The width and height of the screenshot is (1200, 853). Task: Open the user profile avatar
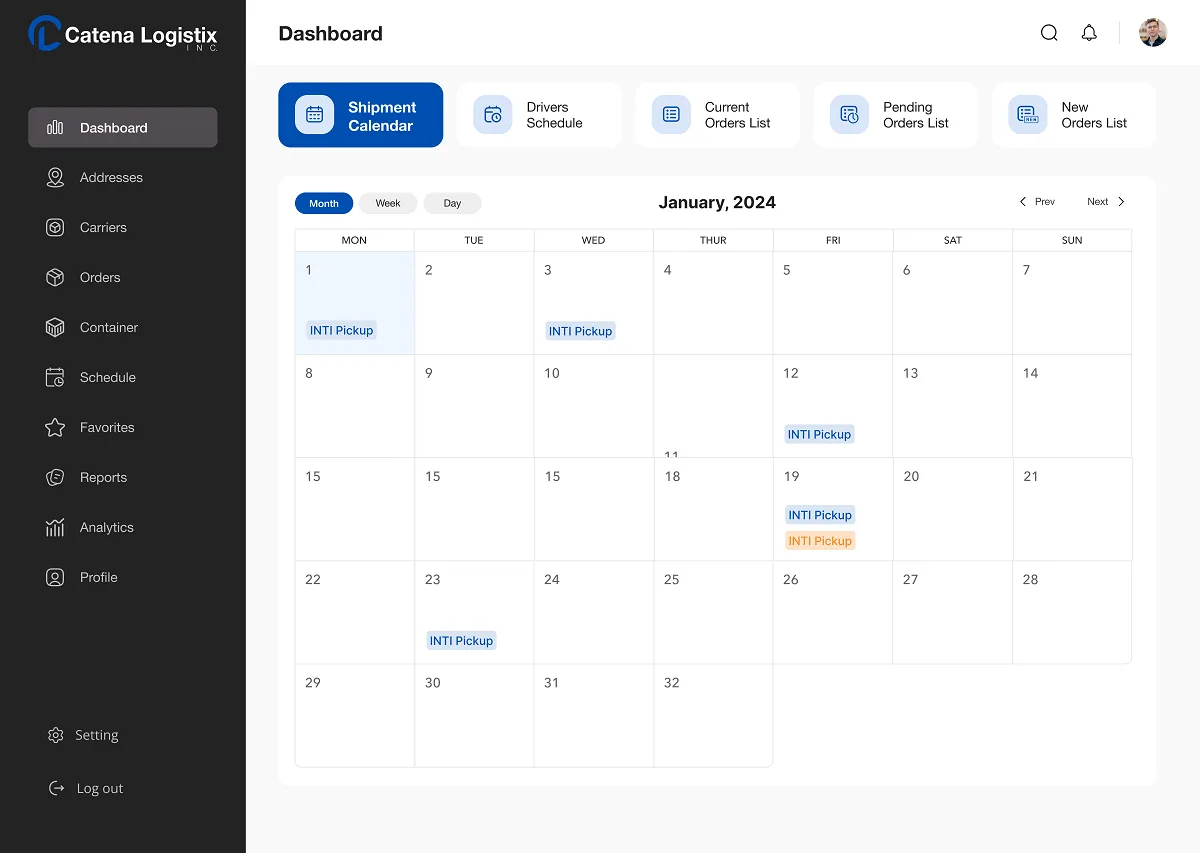pos(1153,33)
